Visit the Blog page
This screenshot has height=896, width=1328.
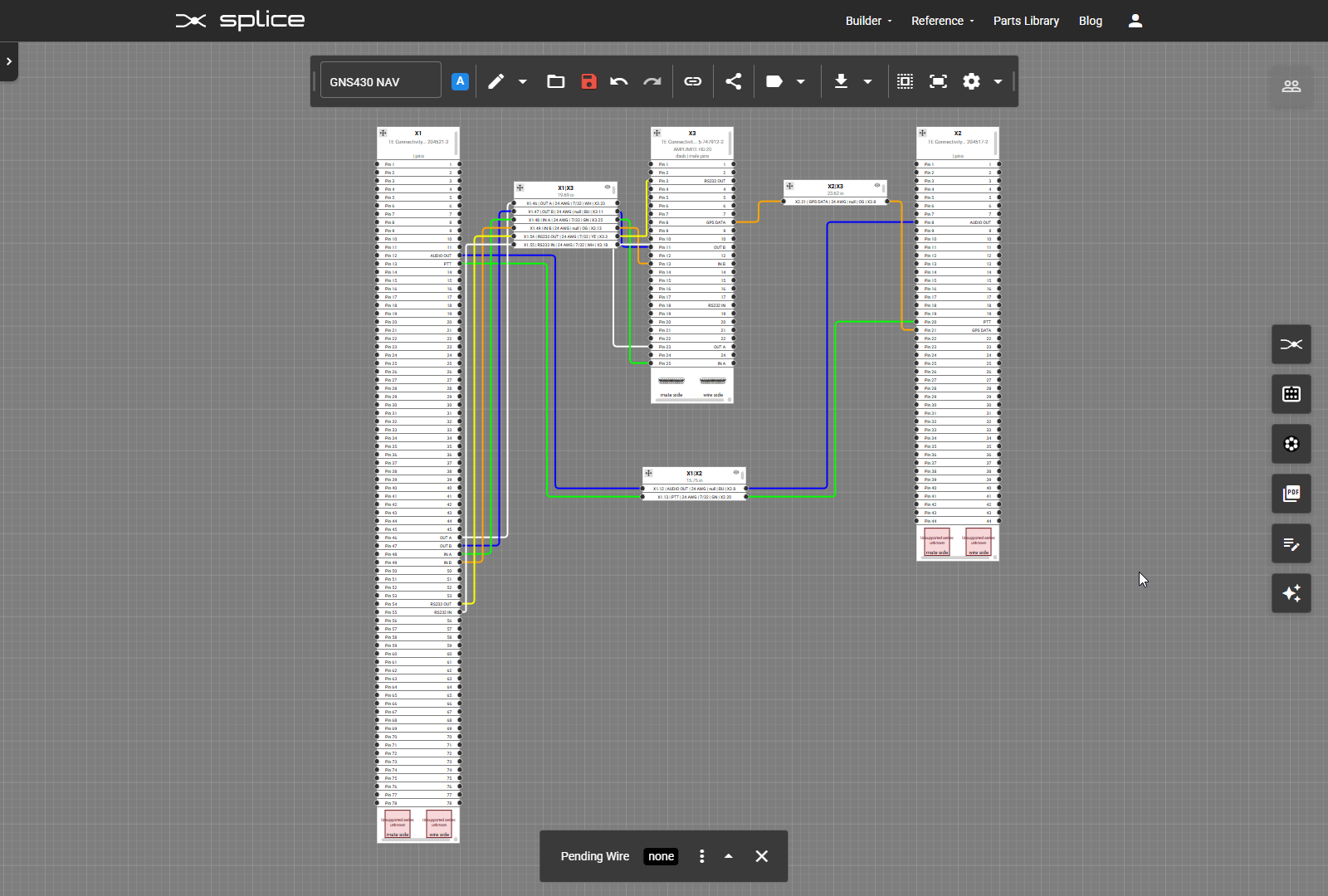[x=1090, y=20]
